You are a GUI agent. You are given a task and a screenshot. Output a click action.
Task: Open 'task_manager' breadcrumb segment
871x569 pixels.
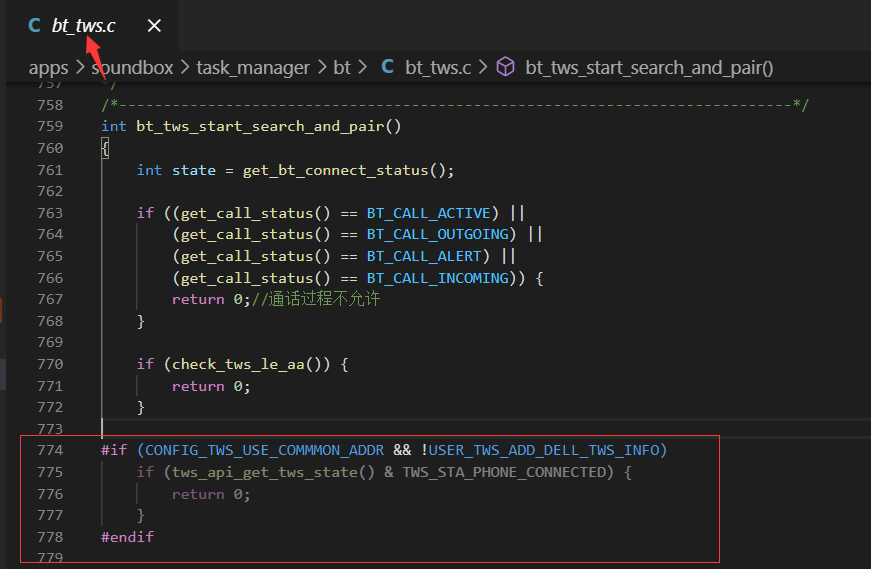[253, 68]
